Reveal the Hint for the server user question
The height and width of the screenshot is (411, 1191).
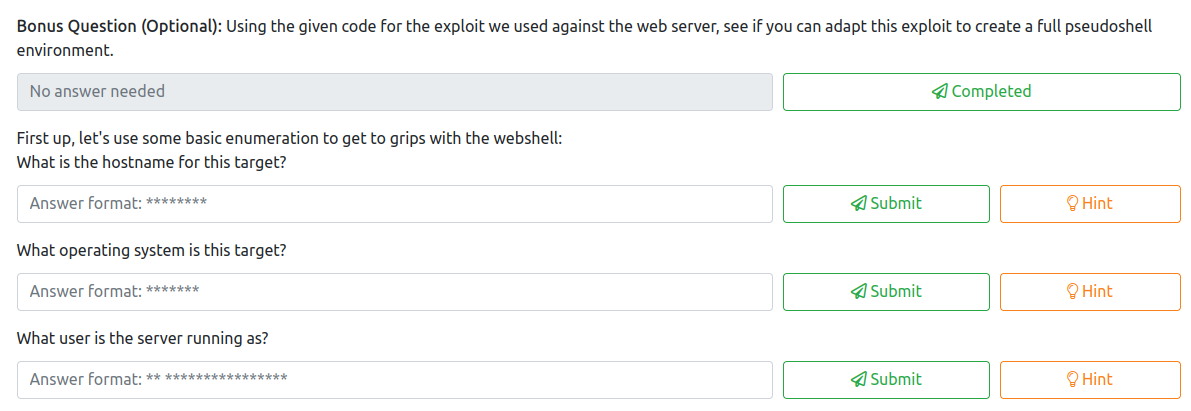click(x=1090, y=380)
